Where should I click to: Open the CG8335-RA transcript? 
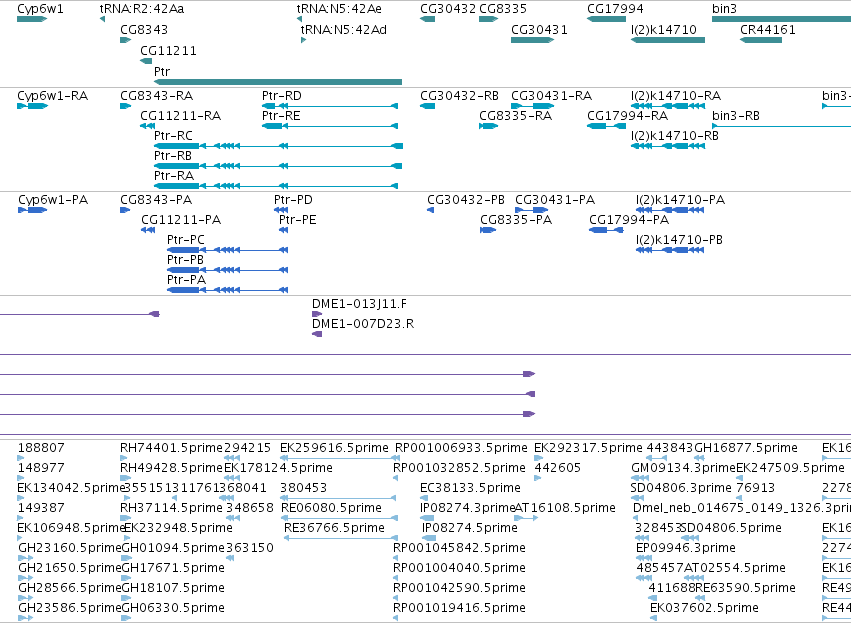click(488, 126)
